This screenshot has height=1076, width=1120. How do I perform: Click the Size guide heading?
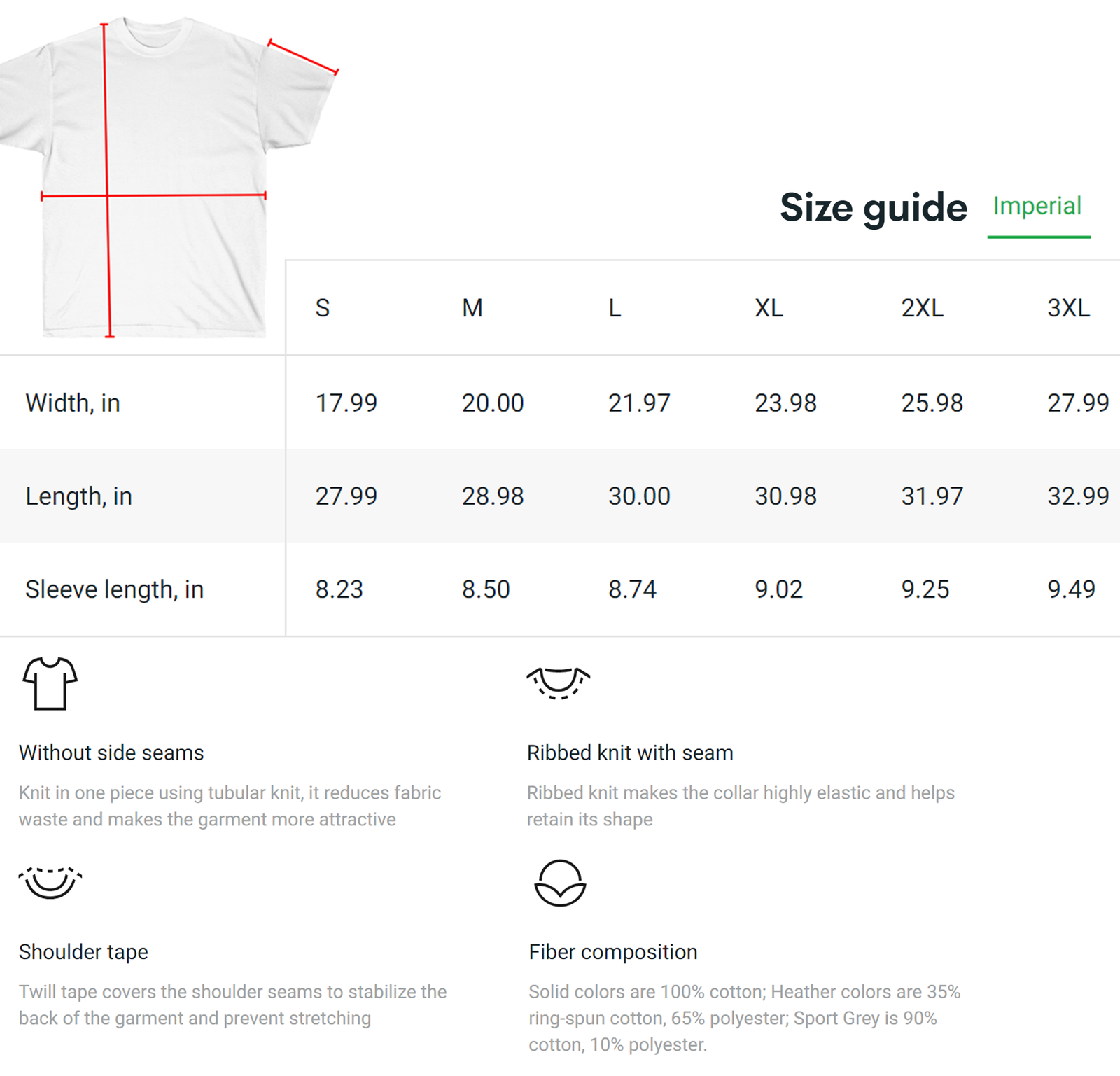click(874, 208)
